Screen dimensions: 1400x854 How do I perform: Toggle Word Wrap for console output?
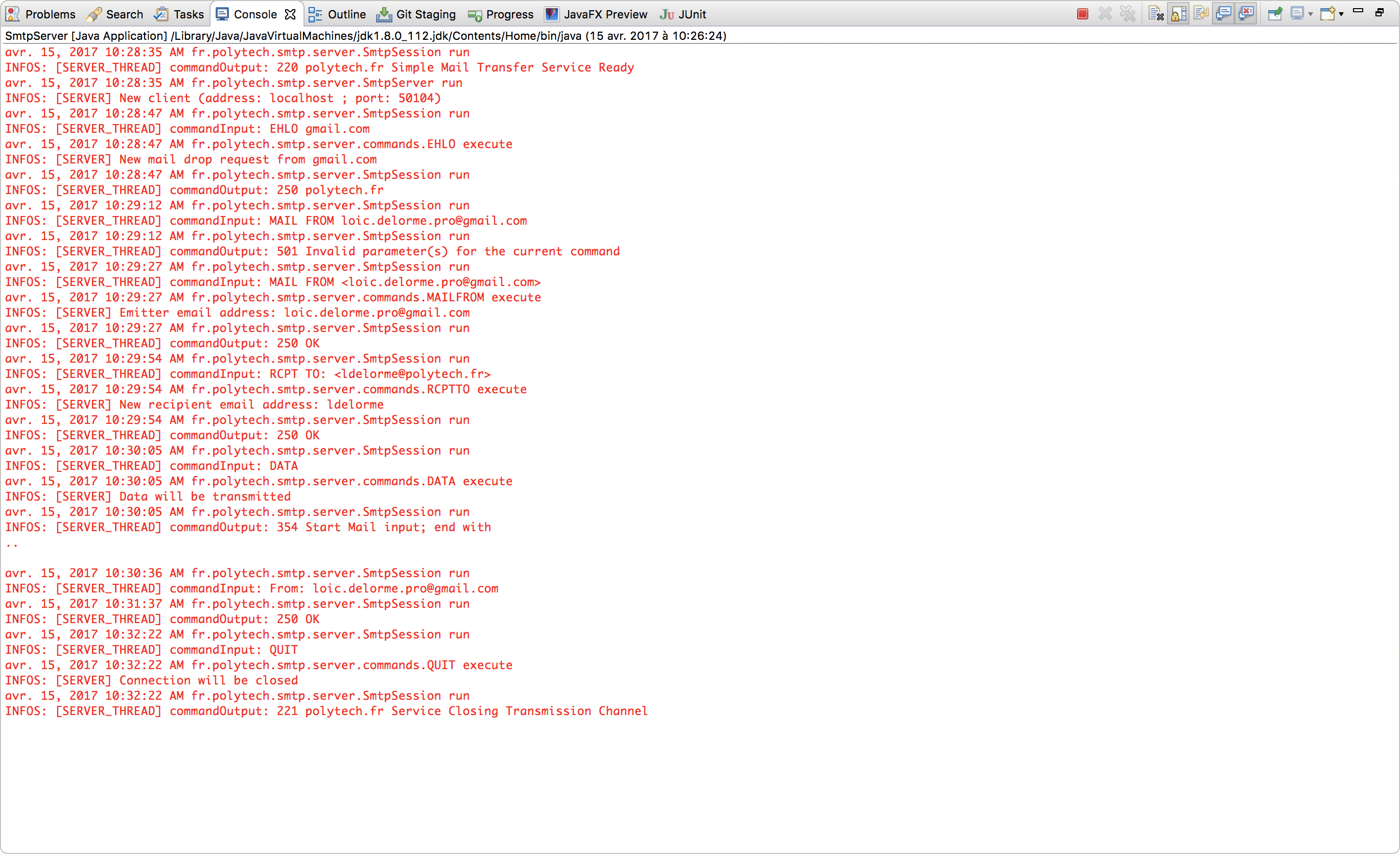(x=1201, y=14)
